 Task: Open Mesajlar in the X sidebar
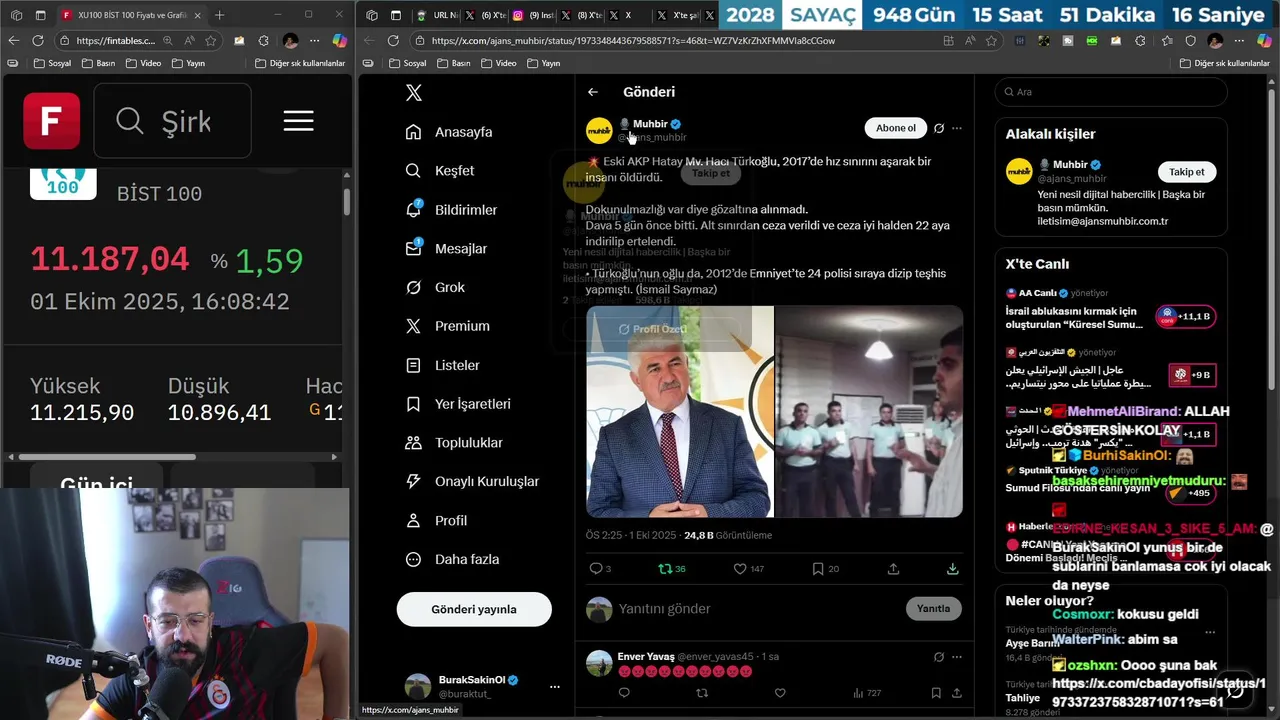(446, 249)
